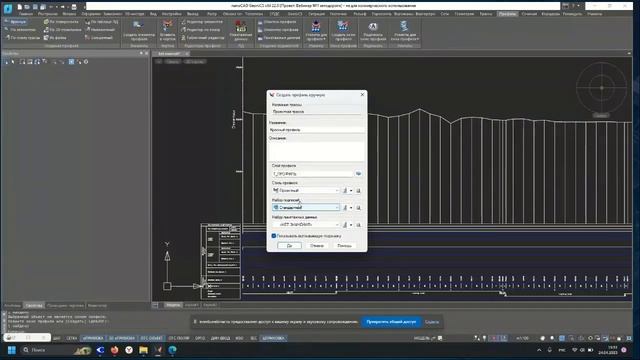Click the layer picker icon beside Слой профиля

pyautogui.click(x=358, y=174)
